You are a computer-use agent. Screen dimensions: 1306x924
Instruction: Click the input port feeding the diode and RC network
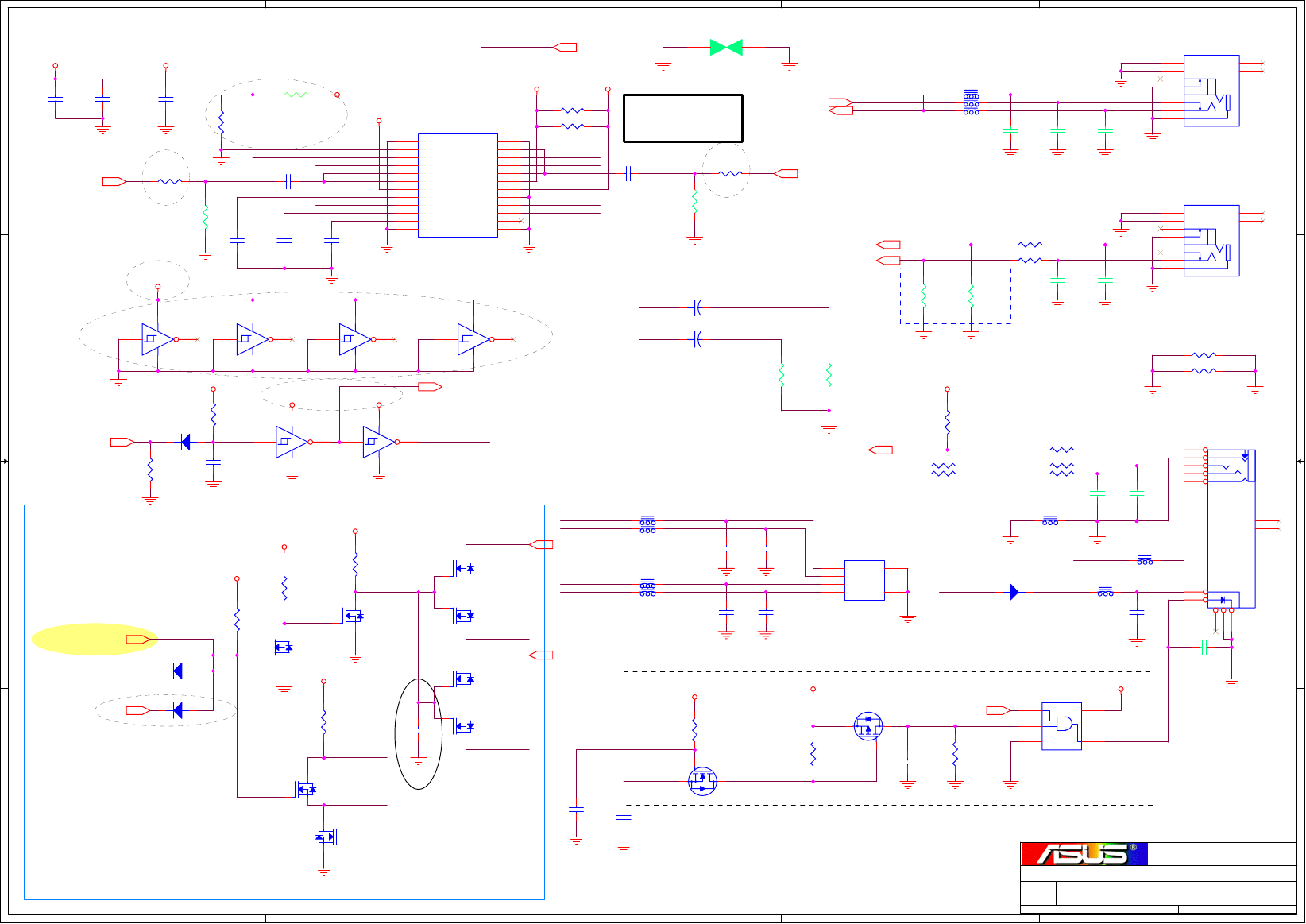click(x=122, y=442)
